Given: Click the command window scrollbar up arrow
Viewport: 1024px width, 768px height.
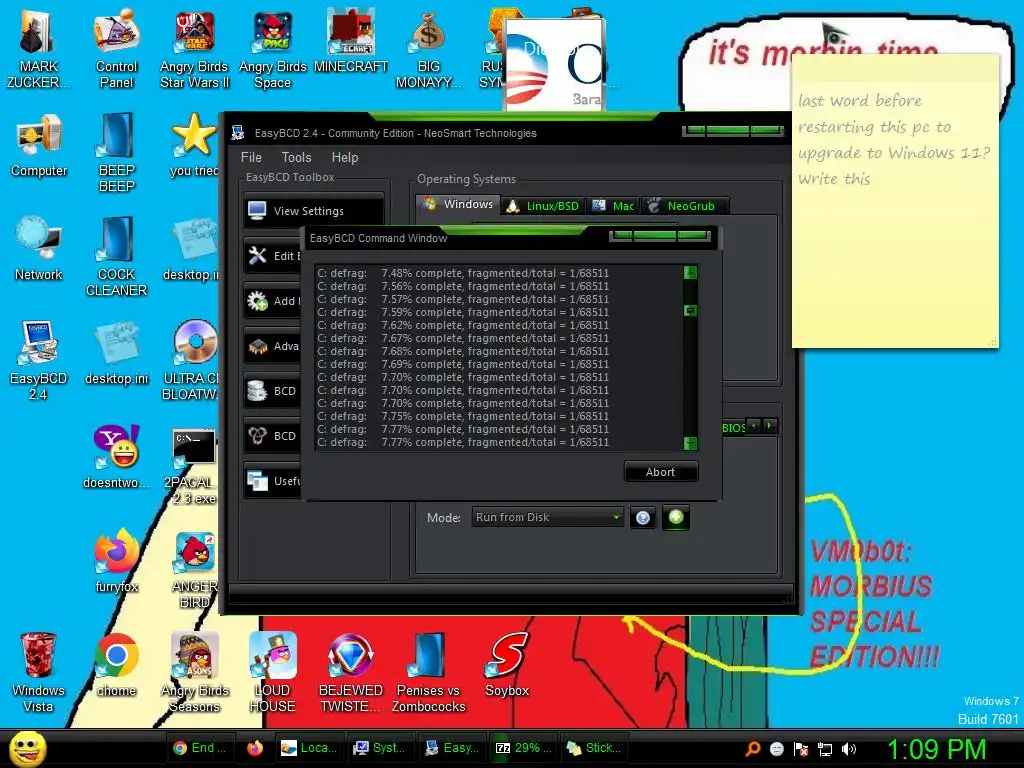Looking at the screenshot, I should (690, 272).
